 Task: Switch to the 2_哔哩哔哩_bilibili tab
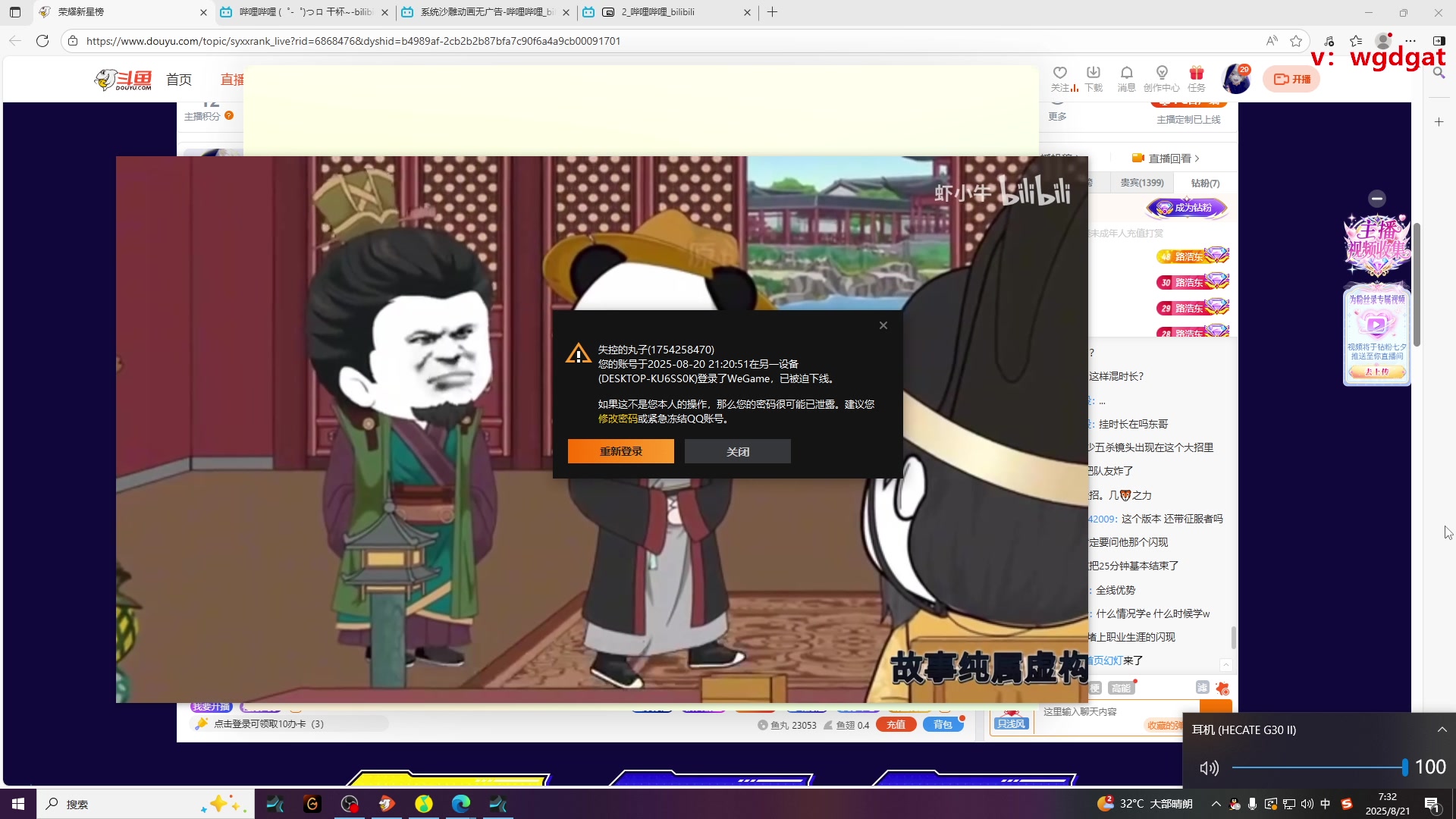667,12
